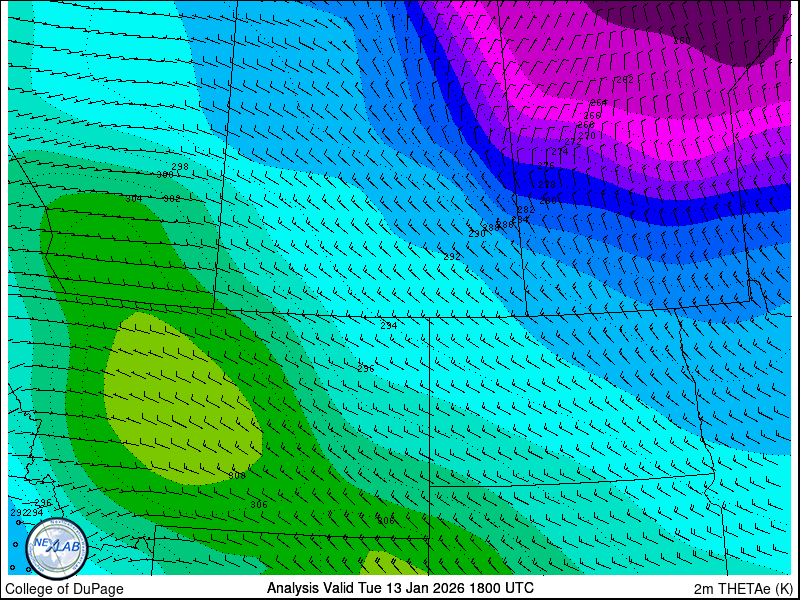This screenshot has height=600, width=800.
Task: Click the 302 contour label
Action: pos(172,198)
